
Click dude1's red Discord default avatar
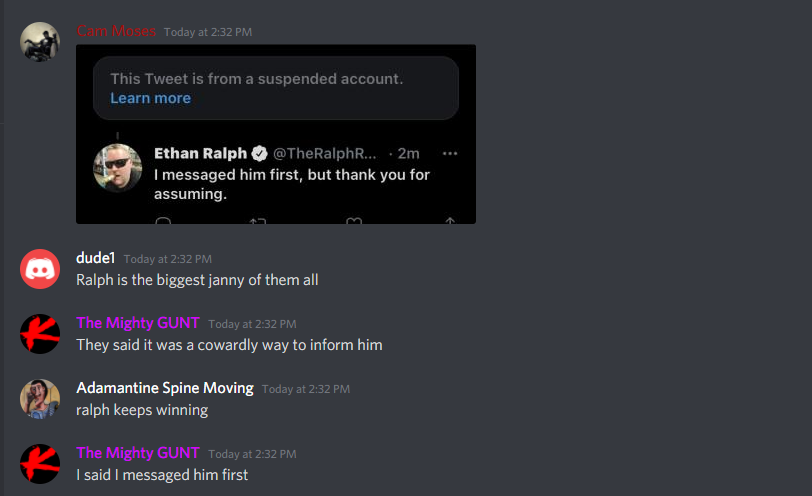[x=40, y=269]
